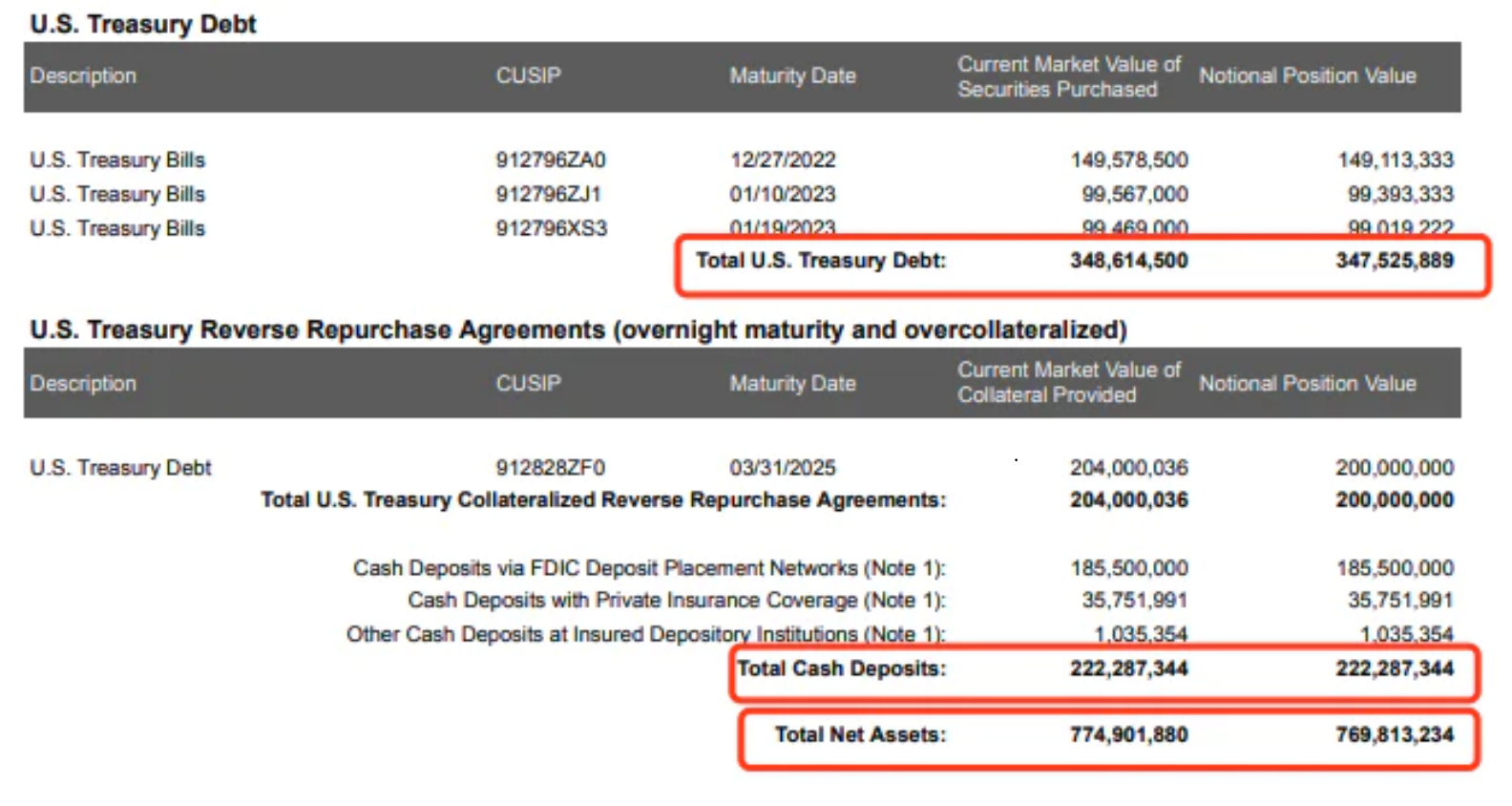Click the notional value 149,113,333
This screenshot has height=806, width=1512.
pyautogui.click(x=1395, y=159)
